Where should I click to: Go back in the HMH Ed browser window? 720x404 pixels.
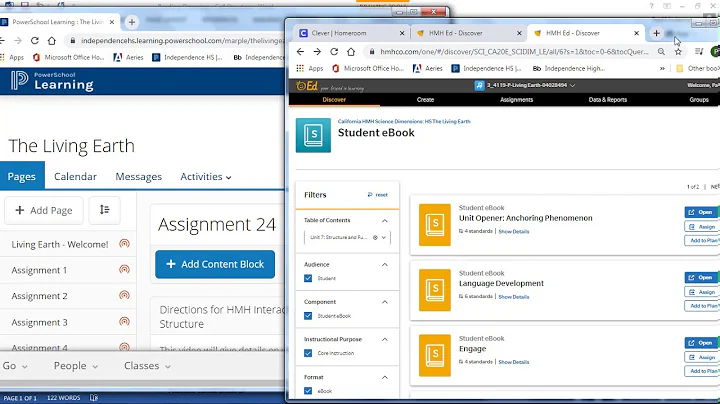pos(300,51)
